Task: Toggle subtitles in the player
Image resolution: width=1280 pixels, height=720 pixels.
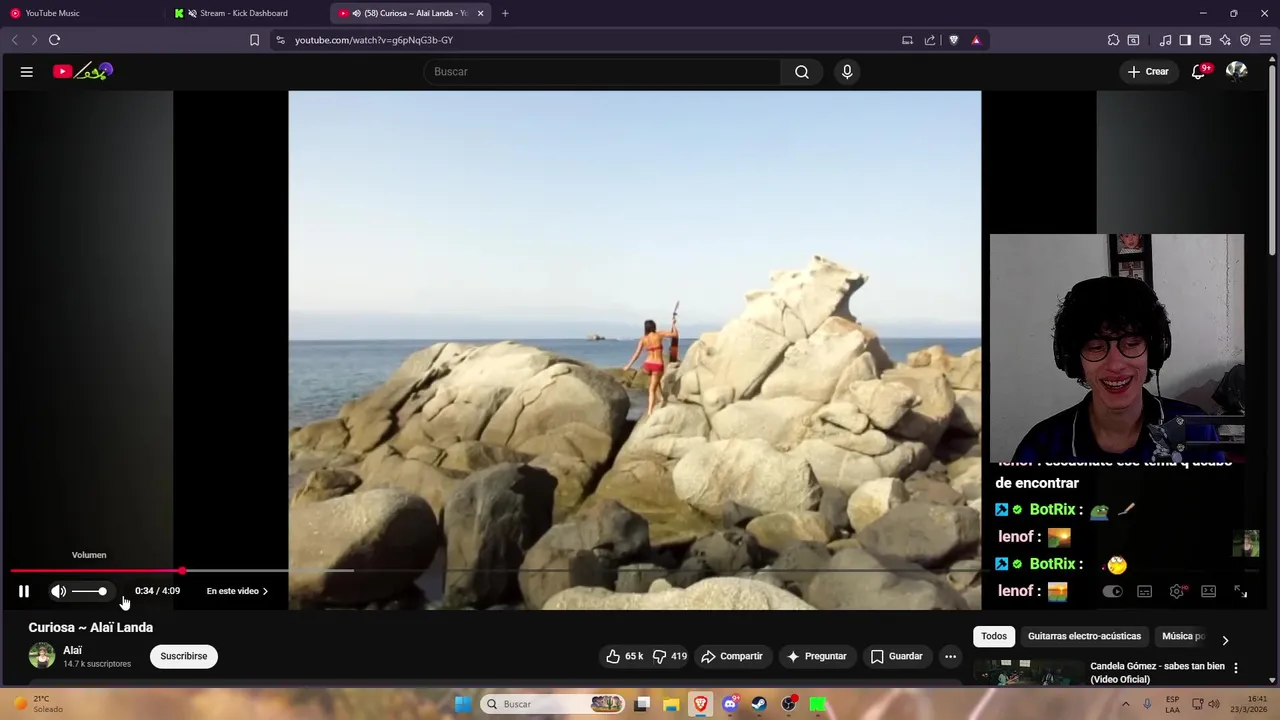Action: tap(1145, 591)
